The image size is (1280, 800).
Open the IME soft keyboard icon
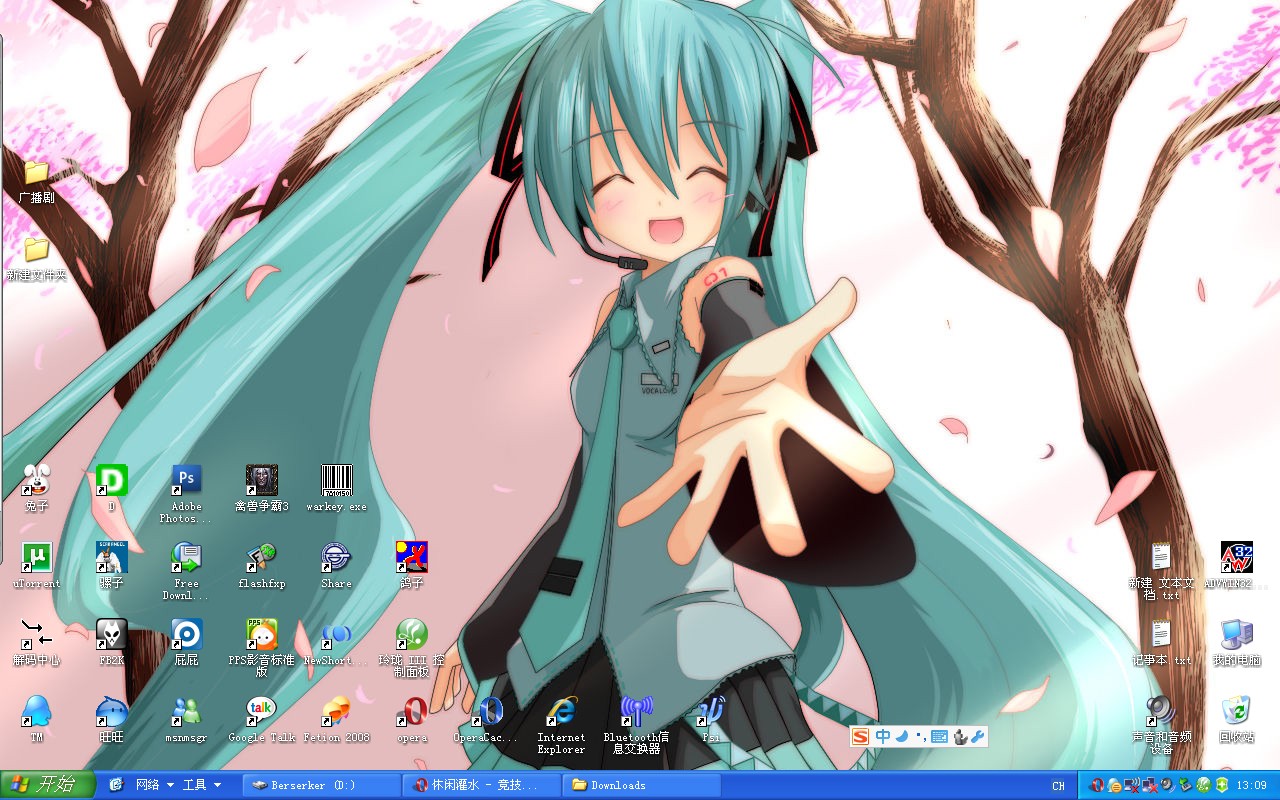(939, 737)
